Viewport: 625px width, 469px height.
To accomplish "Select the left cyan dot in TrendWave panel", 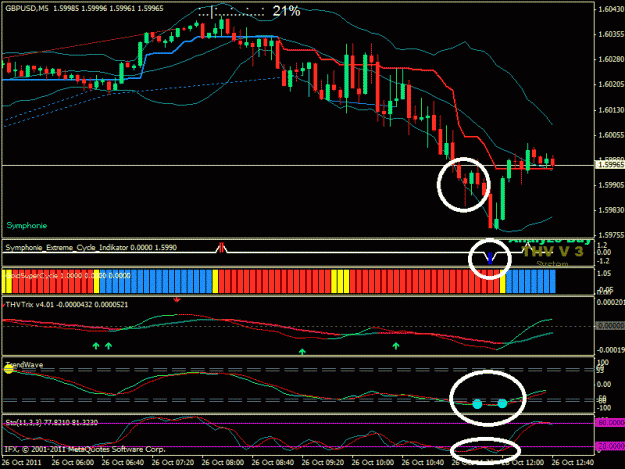I will coord(477,404).
